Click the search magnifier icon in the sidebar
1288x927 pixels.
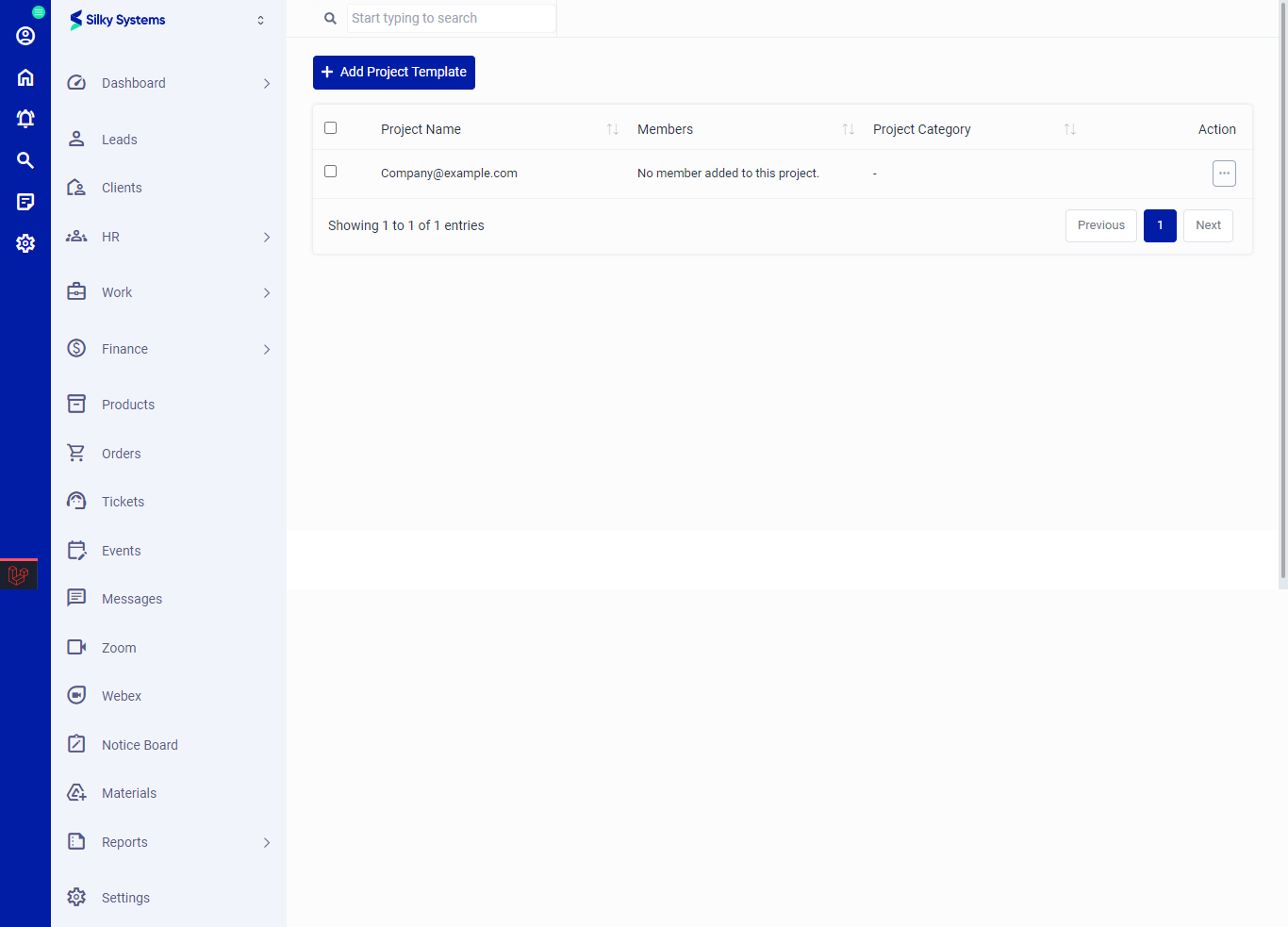[x=25, y=159]
